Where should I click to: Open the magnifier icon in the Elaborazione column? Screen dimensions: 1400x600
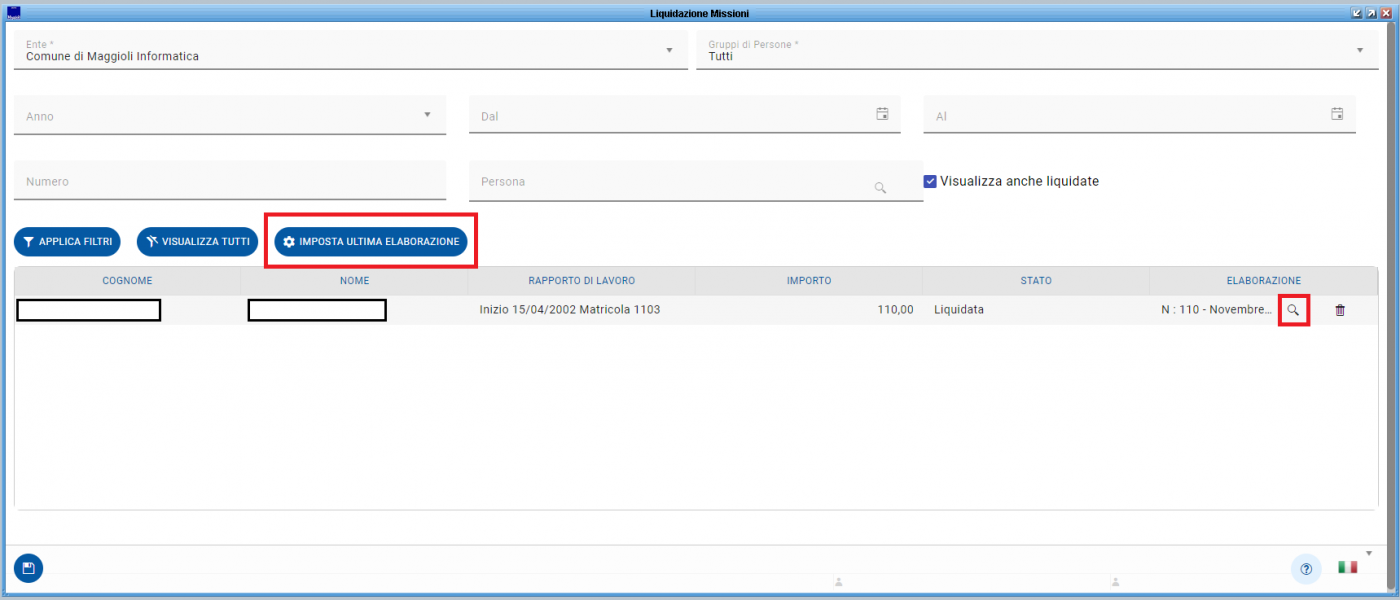1293,310
